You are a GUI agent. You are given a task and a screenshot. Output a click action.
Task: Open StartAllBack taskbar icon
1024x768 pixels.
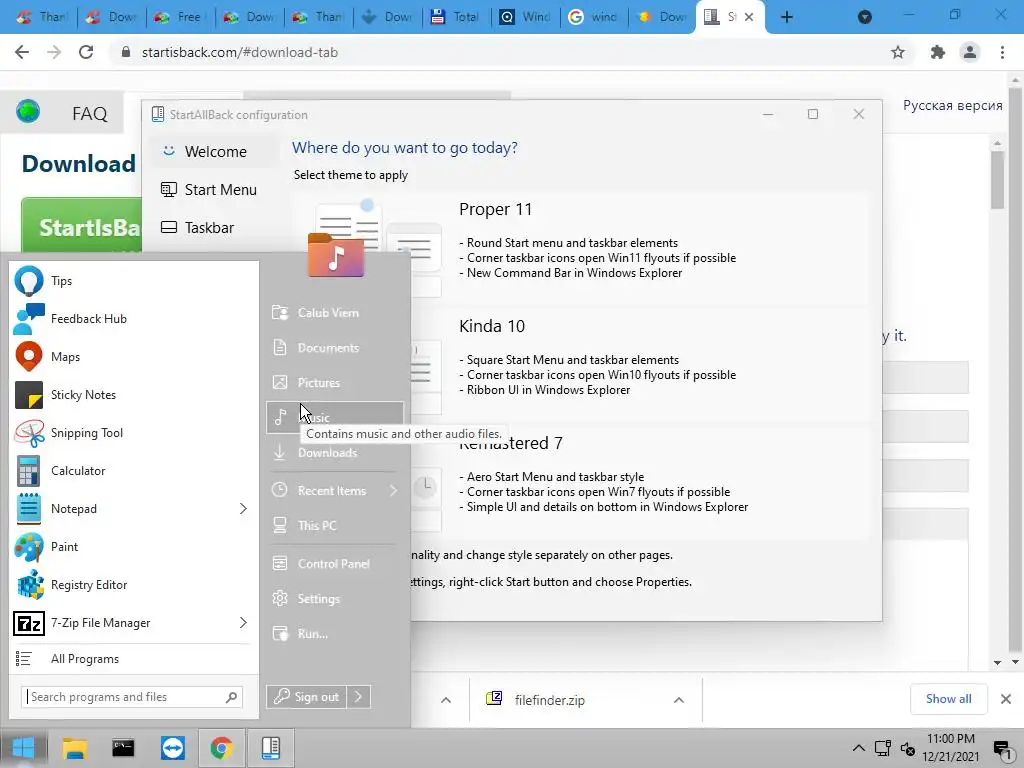pyautogui.click(x=270, y=748)
